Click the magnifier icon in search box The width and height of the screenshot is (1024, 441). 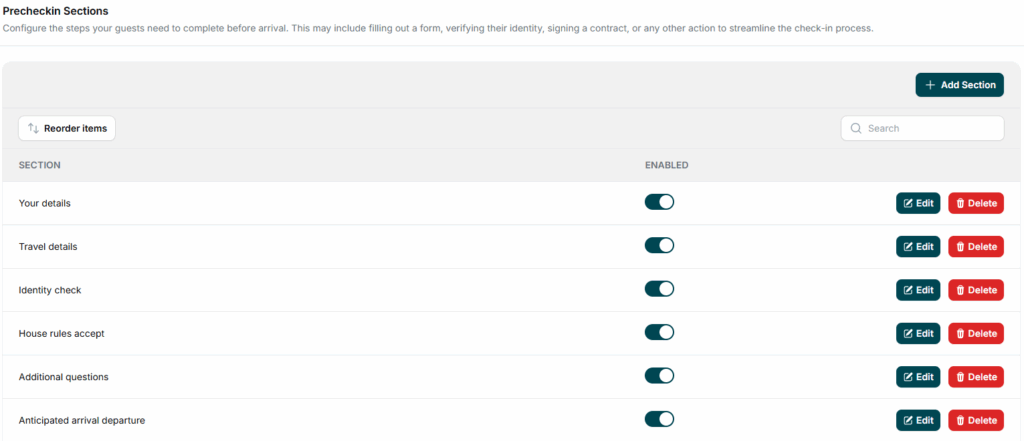click(856, 128)
